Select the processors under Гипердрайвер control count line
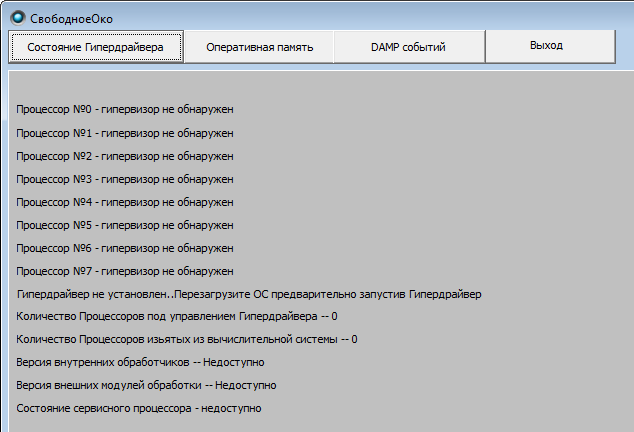 tap(177, 317)
